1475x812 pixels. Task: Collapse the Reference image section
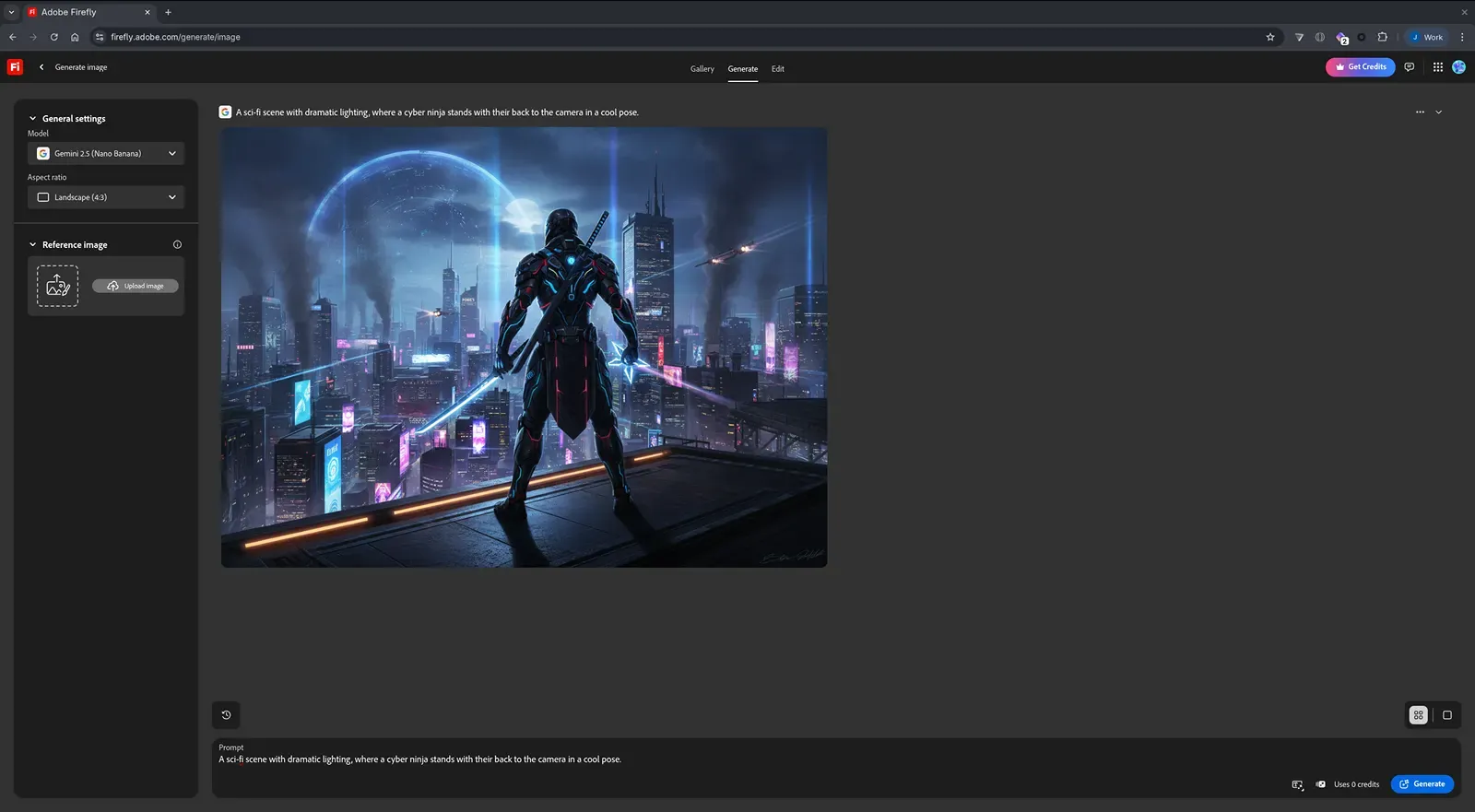tap(33, 245)
